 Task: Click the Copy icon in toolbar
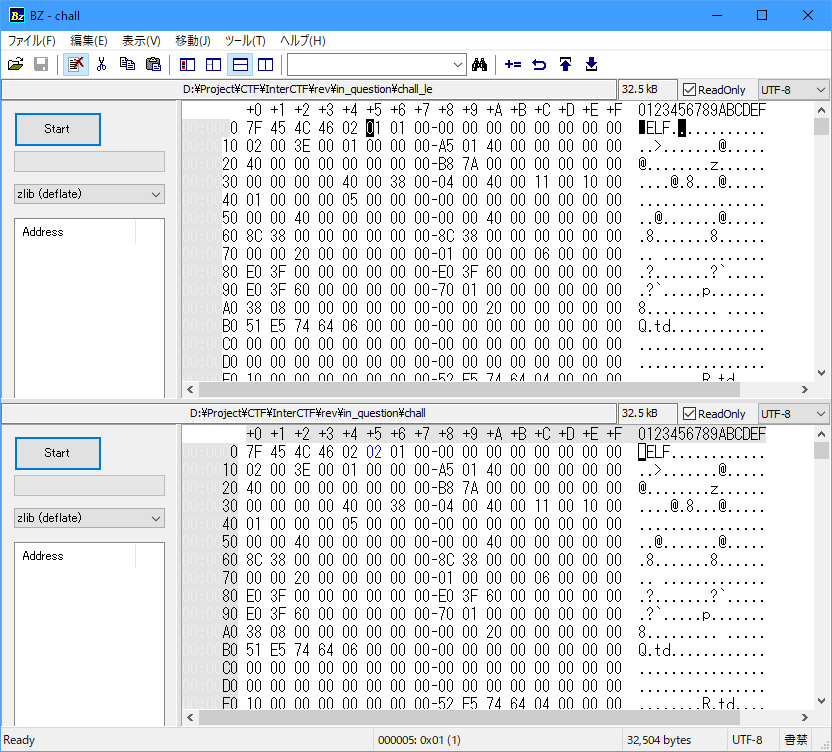point(127,65)
